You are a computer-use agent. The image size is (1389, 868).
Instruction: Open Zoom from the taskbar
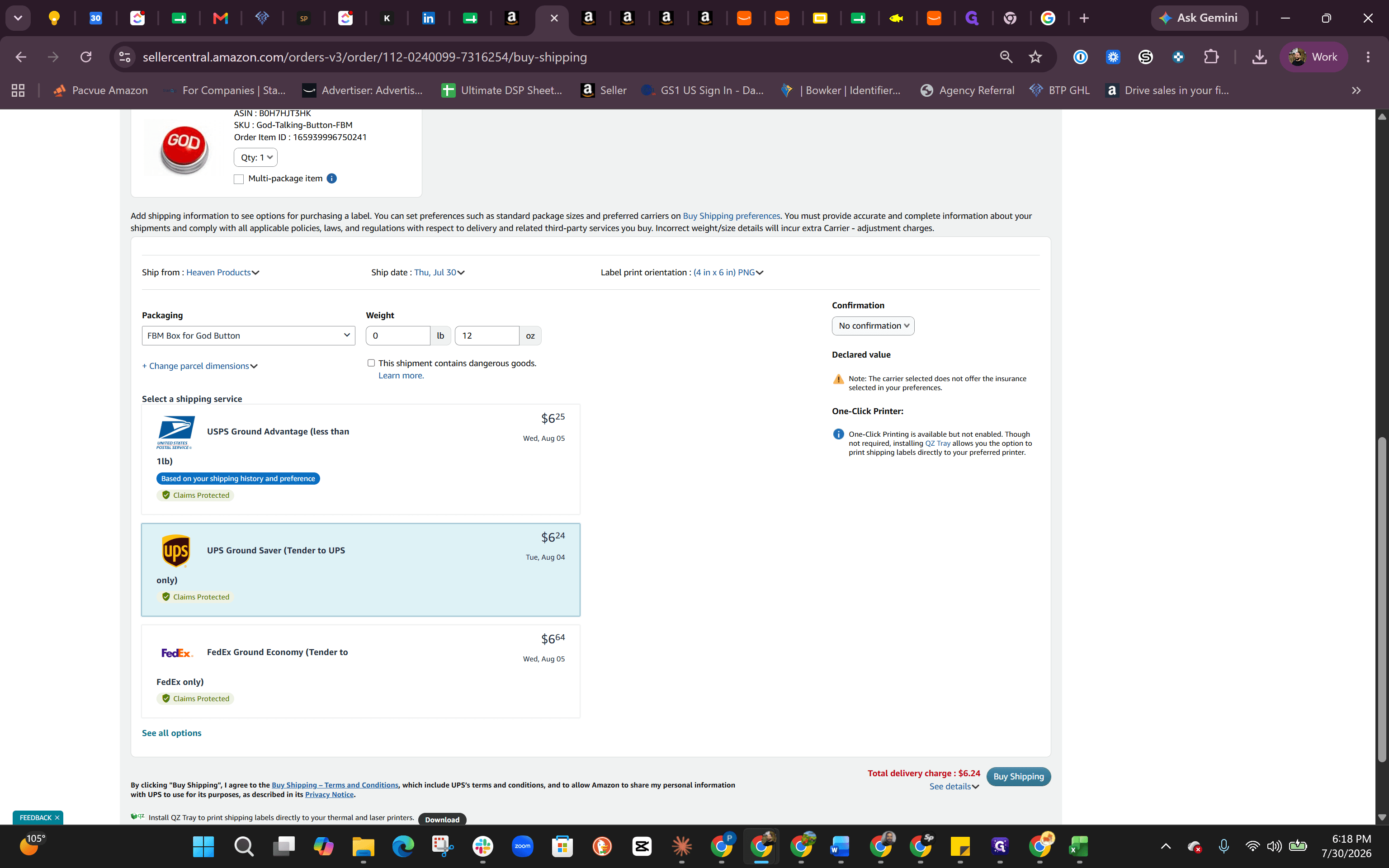coord(522,846)
